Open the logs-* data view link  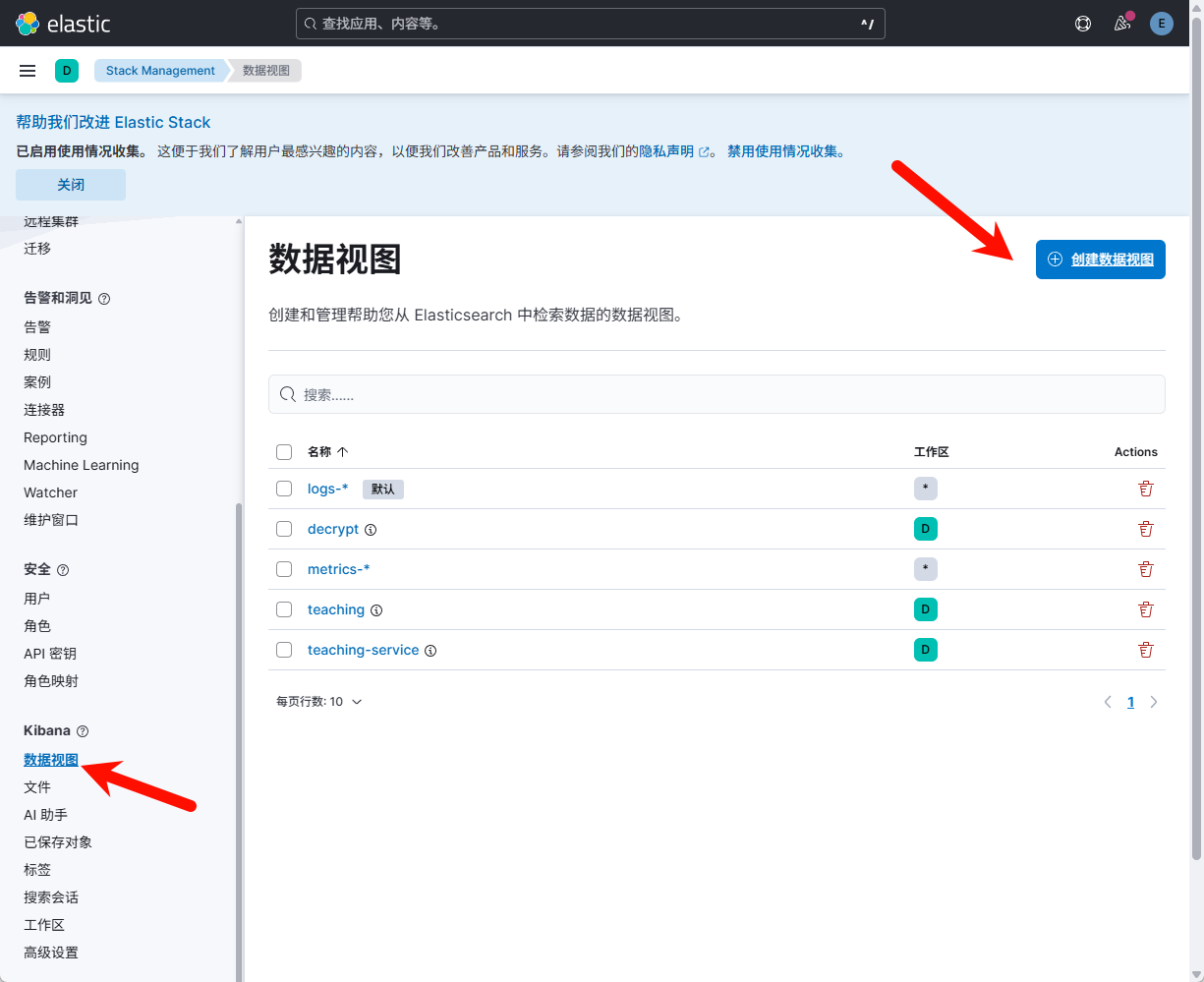(328, 489)
